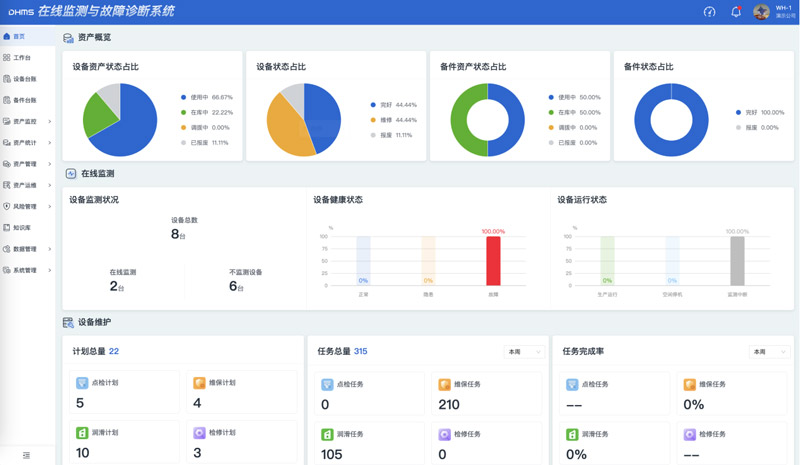Click the red 故障 bar in 设备健康状态
The image size is (800, 465).
(x=493, y=260)
